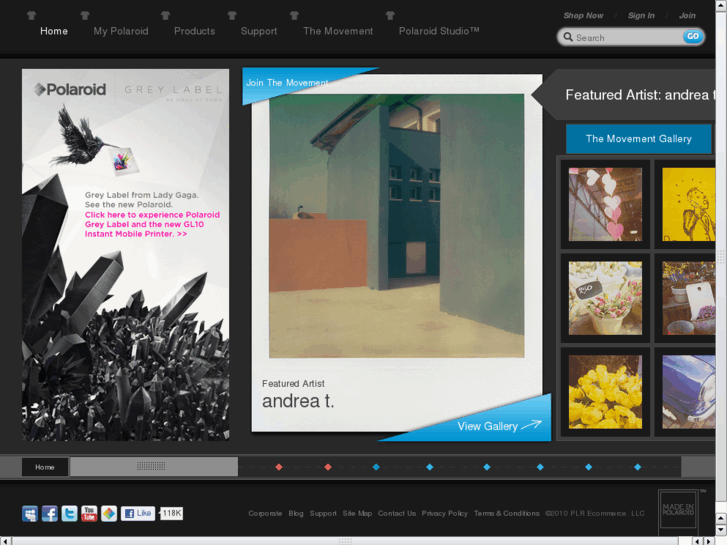Open The Movement menu

338,31
